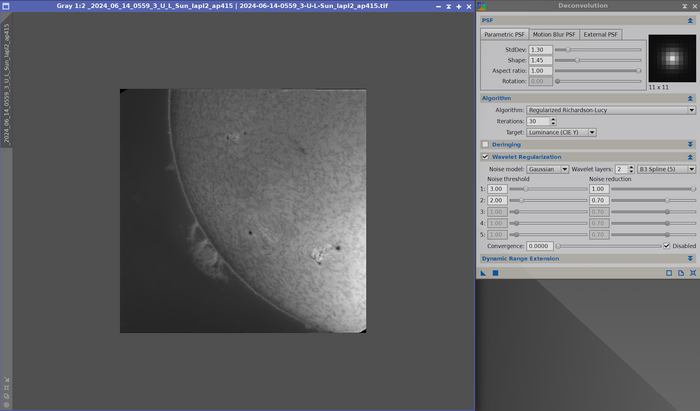The image size is (700, 411).
Task: Switch to the Motion Blur PSF tab
Action: tap(555, 34)
